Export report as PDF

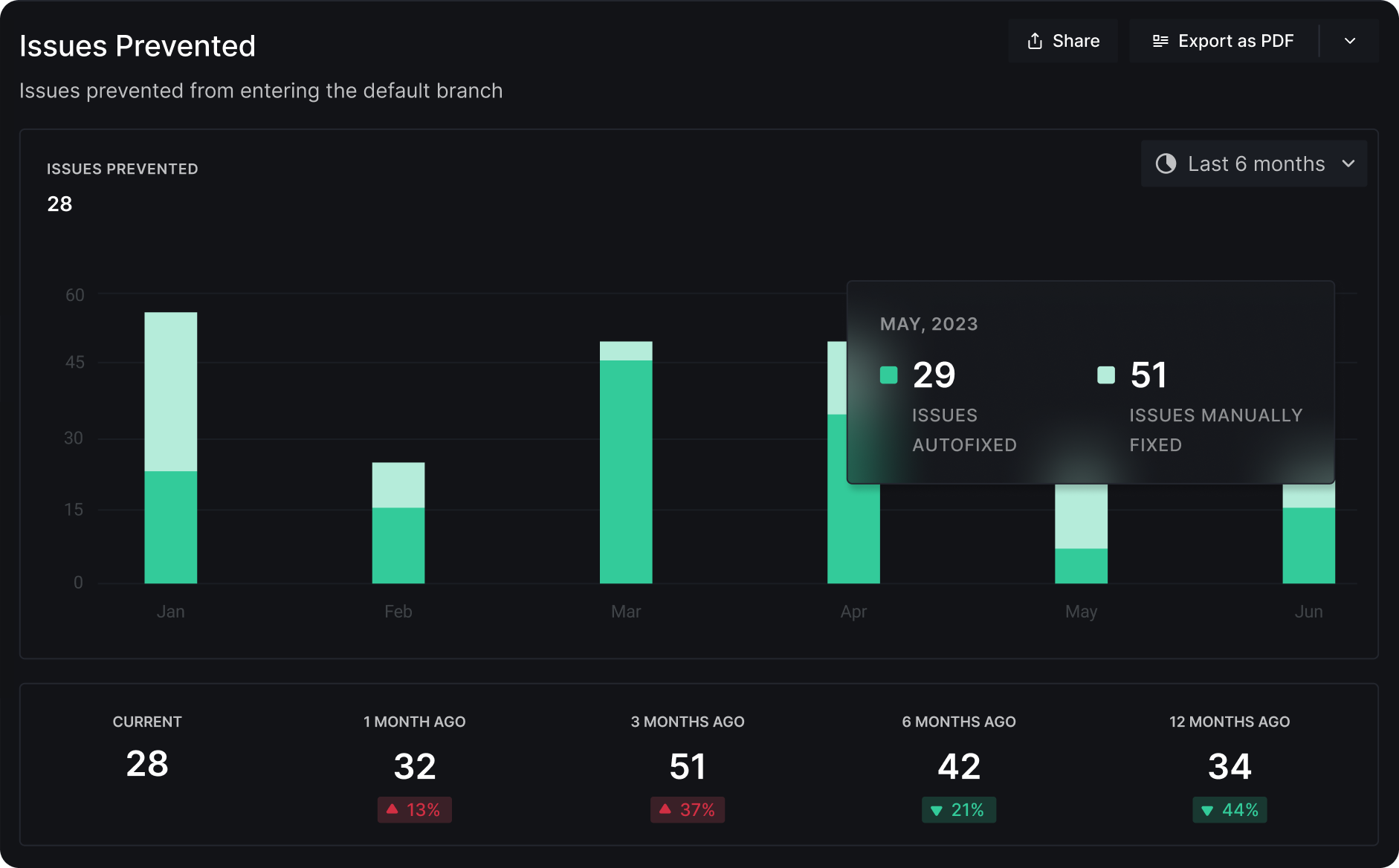1223,41
